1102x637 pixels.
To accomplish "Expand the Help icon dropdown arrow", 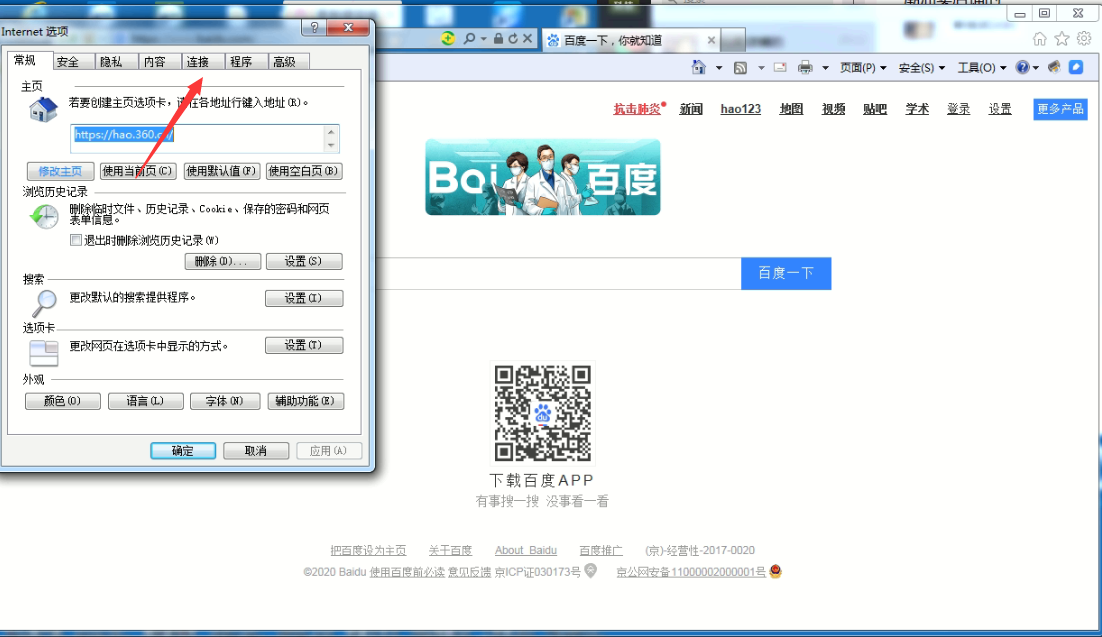I will coord(1036,68).
